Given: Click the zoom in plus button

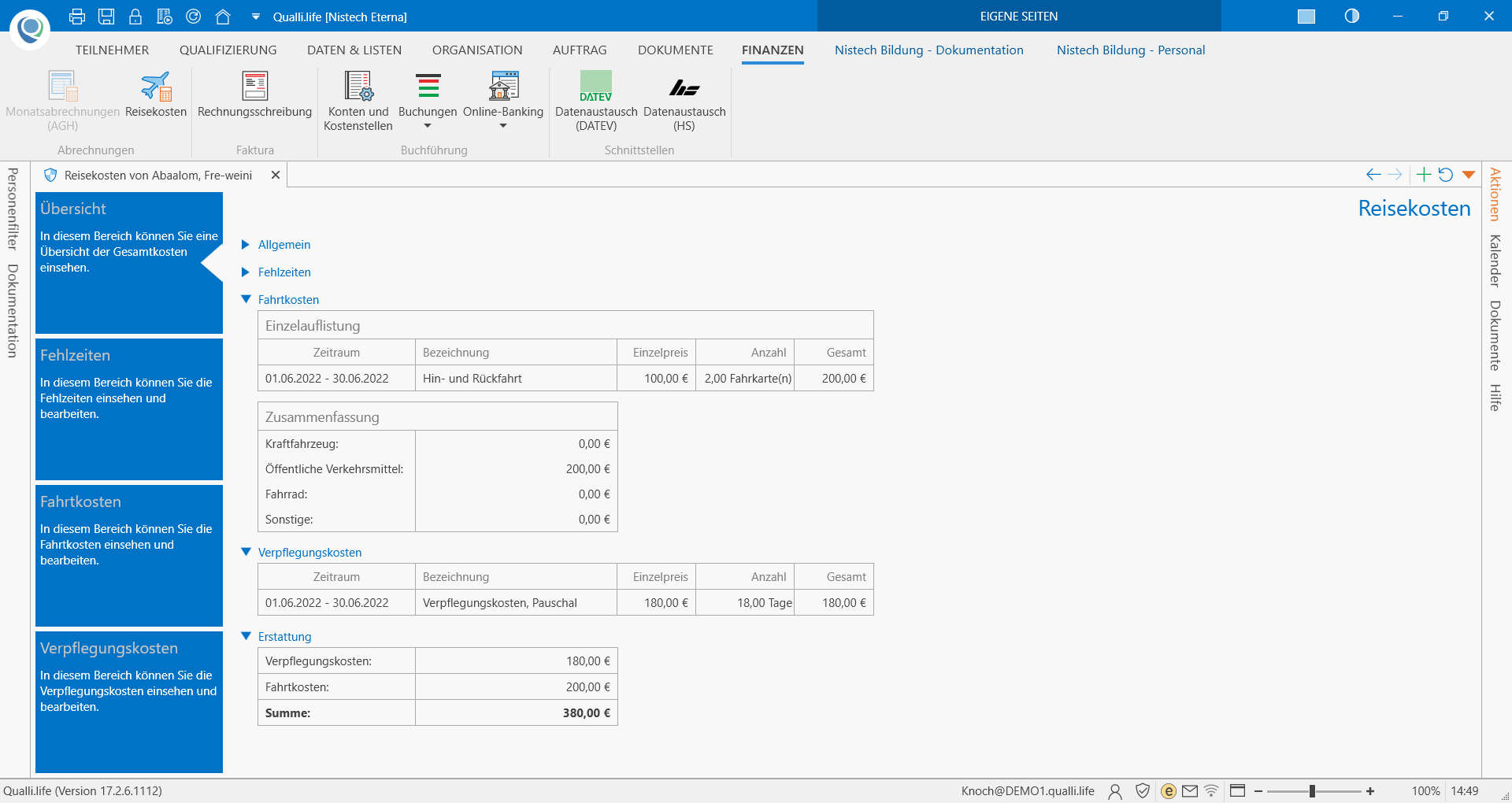Looking at the screenshot, I should tap(1370, 791).
